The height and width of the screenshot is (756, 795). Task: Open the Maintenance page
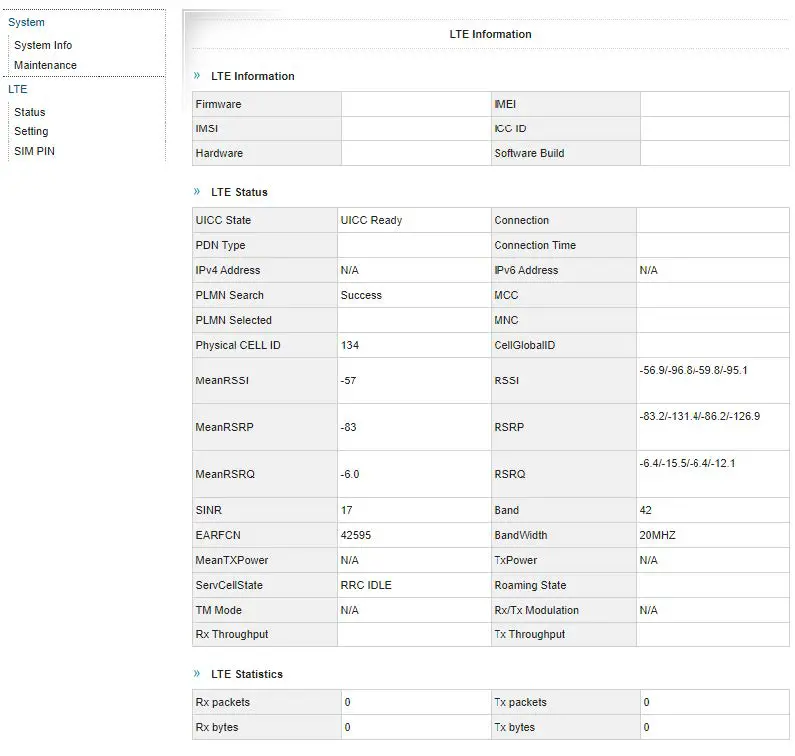click(x=45, y=65)
